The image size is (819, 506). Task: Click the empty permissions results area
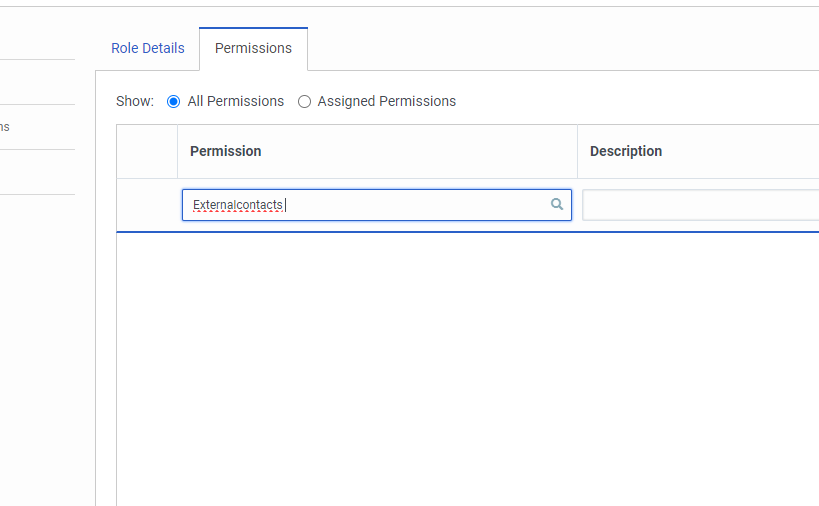(x=467, y=368)
